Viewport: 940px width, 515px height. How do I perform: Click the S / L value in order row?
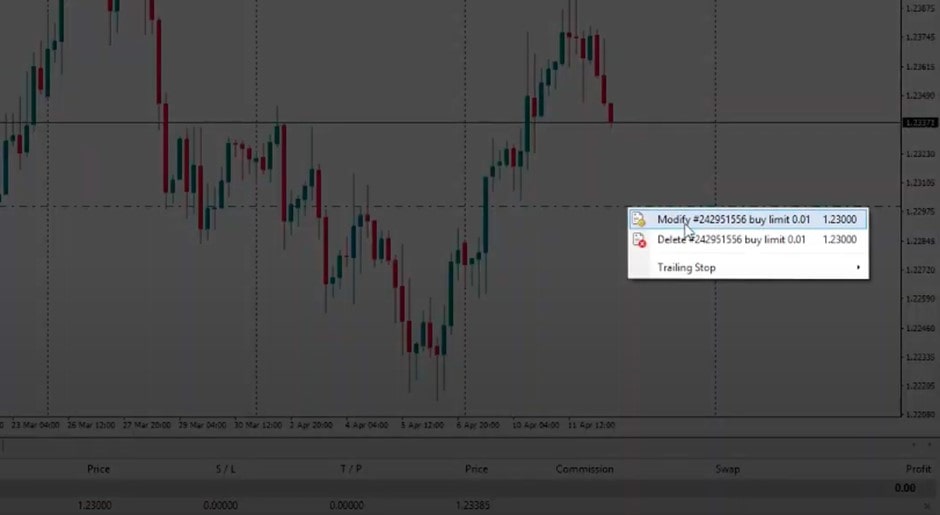click(x=221, y=506)
